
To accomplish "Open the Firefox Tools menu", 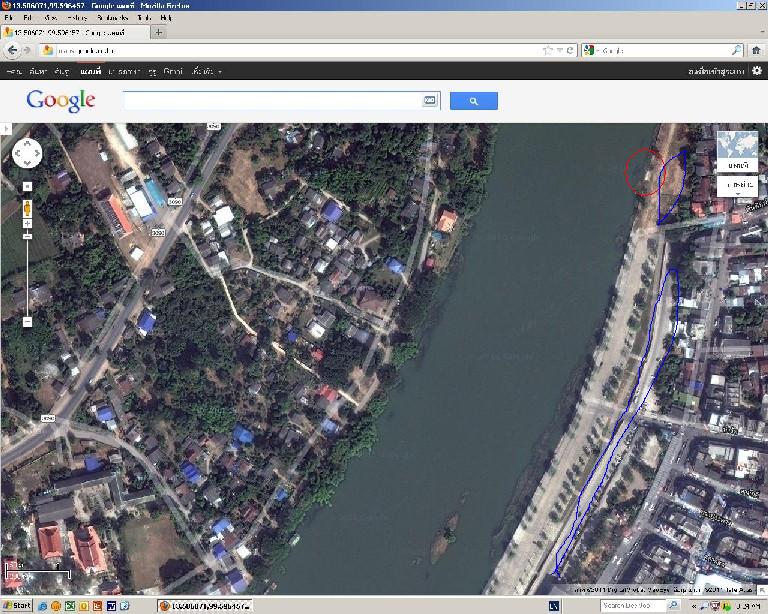I will pos(145,18).
